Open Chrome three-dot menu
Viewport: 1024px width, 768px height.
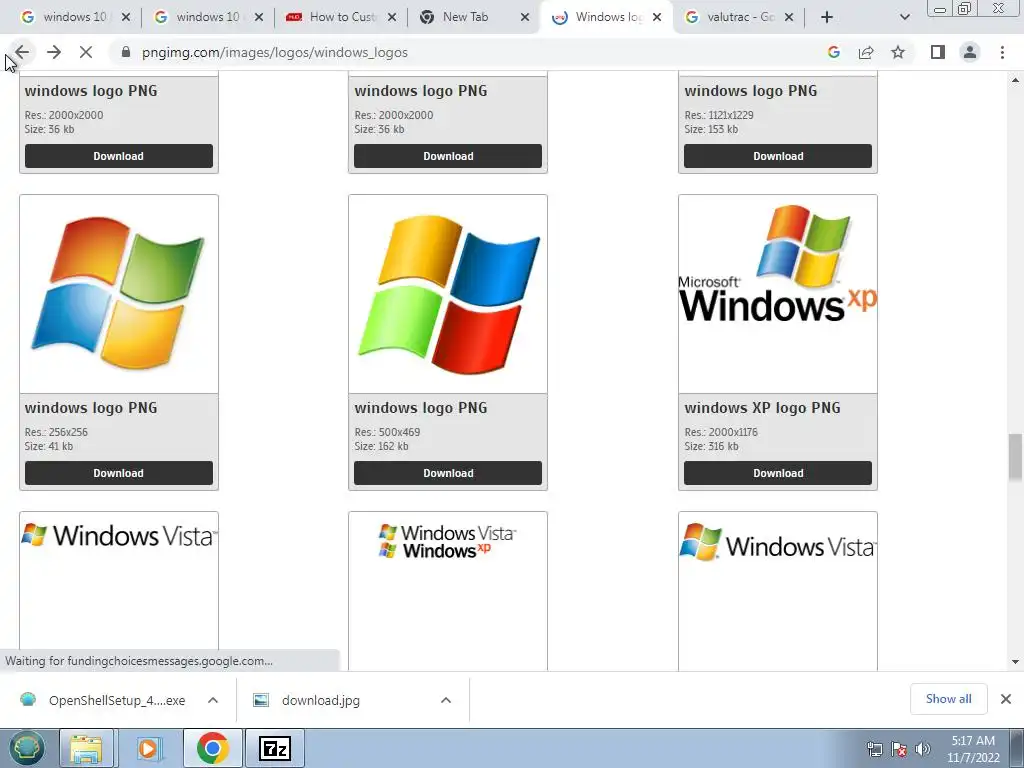pyautogui.click(x=1002, y=52)
